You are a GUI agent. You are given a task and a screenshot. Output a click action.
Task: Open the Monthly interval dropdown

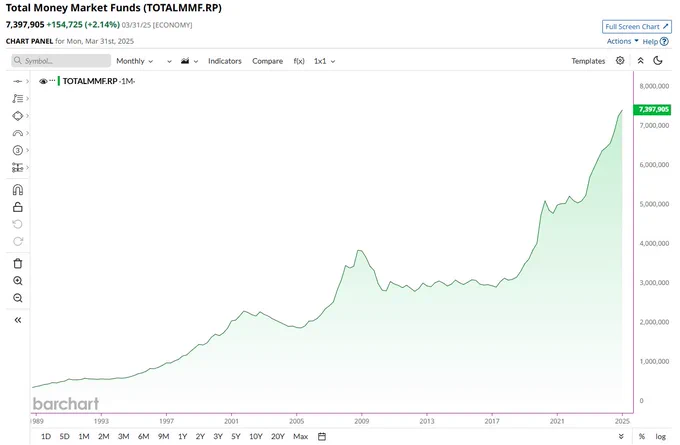click(x=134, y=61)
